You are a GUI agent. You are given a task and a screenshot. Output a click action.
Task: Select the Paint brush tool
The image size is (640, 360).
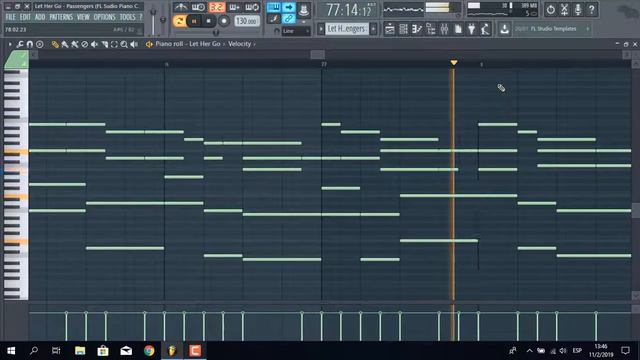click(64, 44)
